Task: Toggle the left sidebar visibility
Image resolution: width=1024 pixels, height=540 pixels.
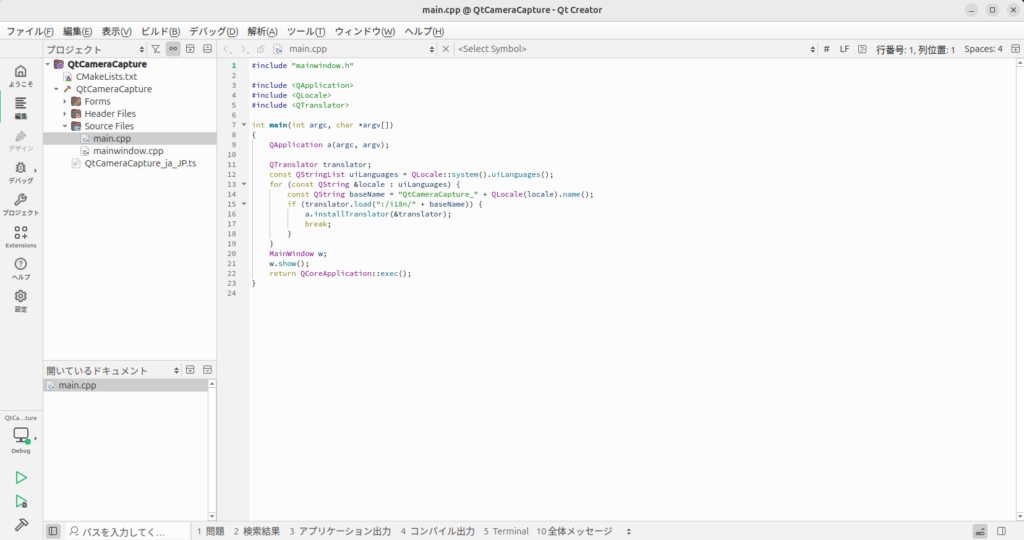Action: tap(53, 531)
